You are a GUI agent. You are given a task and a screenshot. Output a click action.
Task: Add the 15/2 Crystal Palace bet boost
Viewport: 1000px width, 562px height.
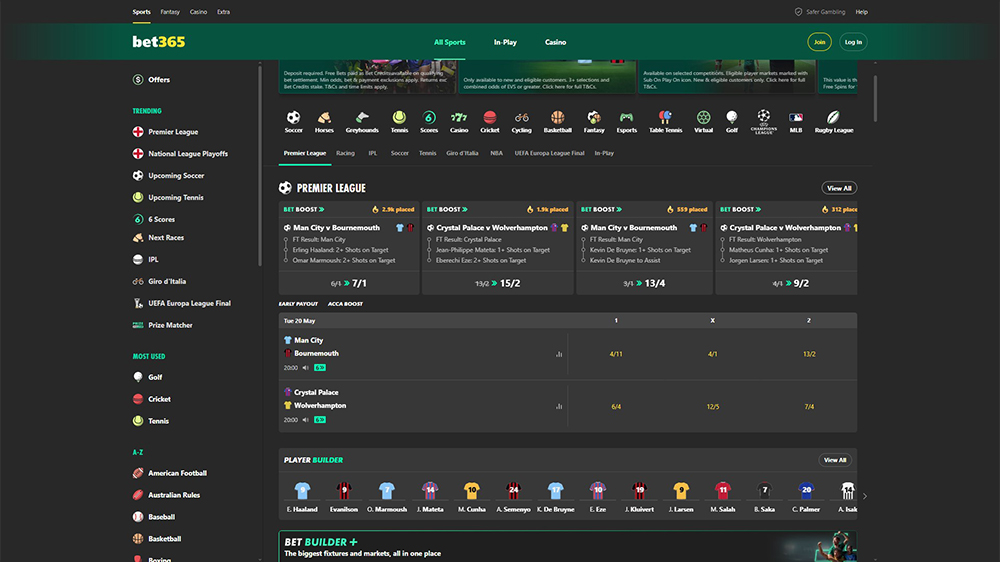[497, 283]
